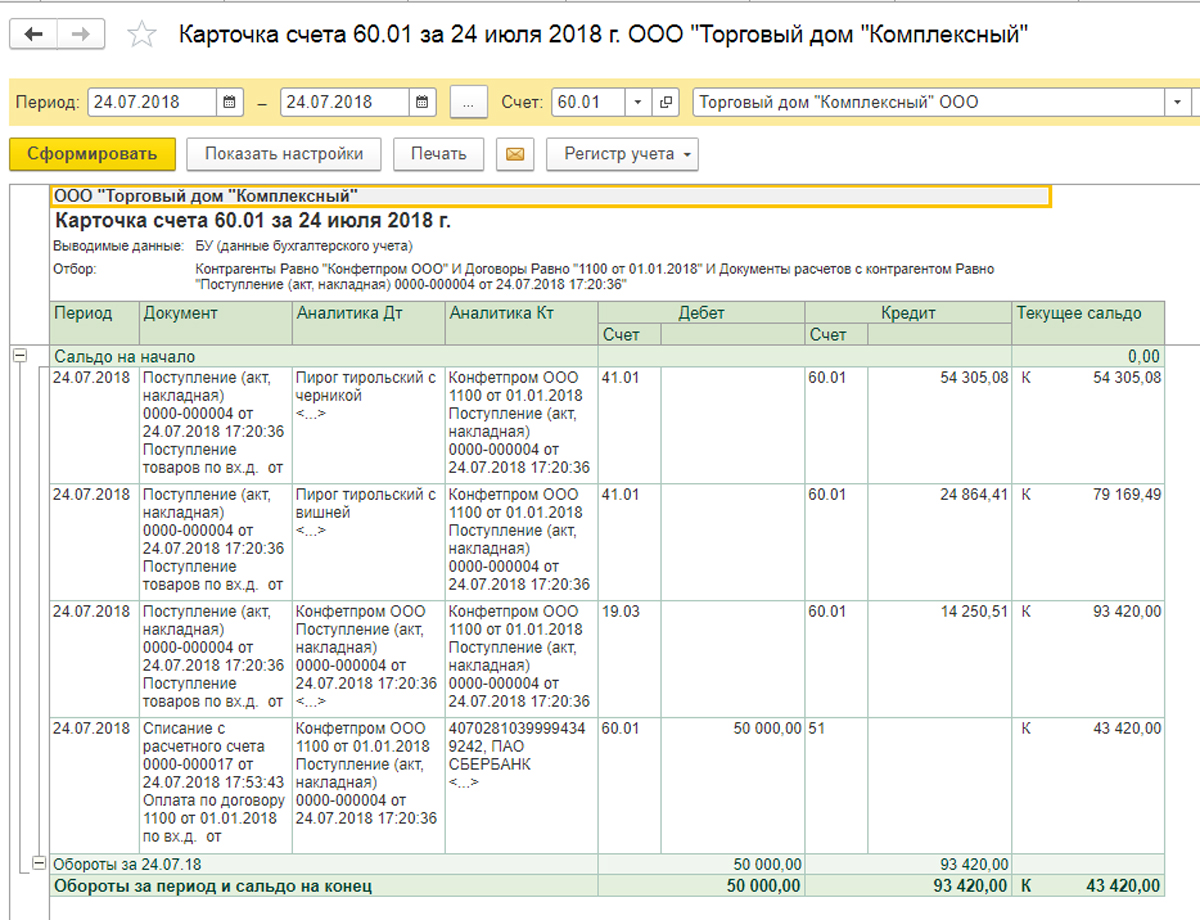Screen dimensions: 1200x920
Task: Select the Пирог тирольский с вишней cell
Action: coord(367,503)
